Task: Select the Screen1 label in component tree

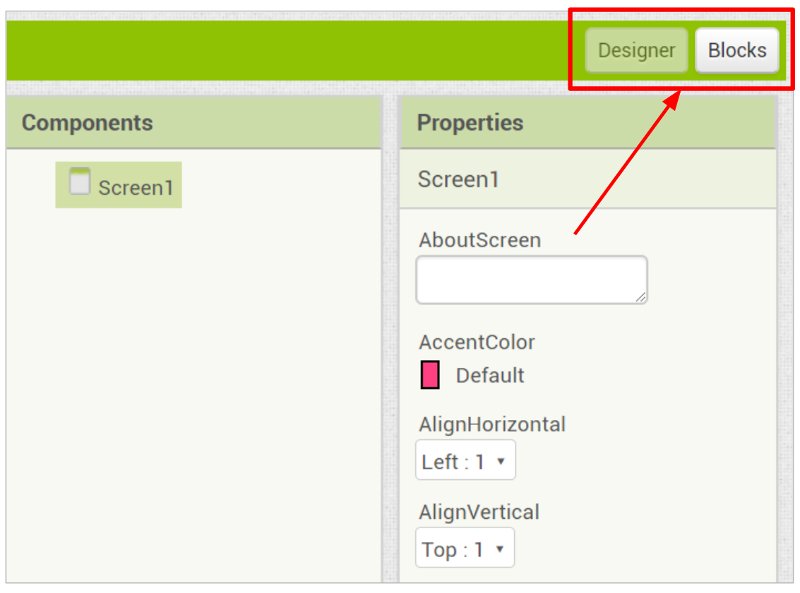Action: pyautogui.click(x=136, y=188)
